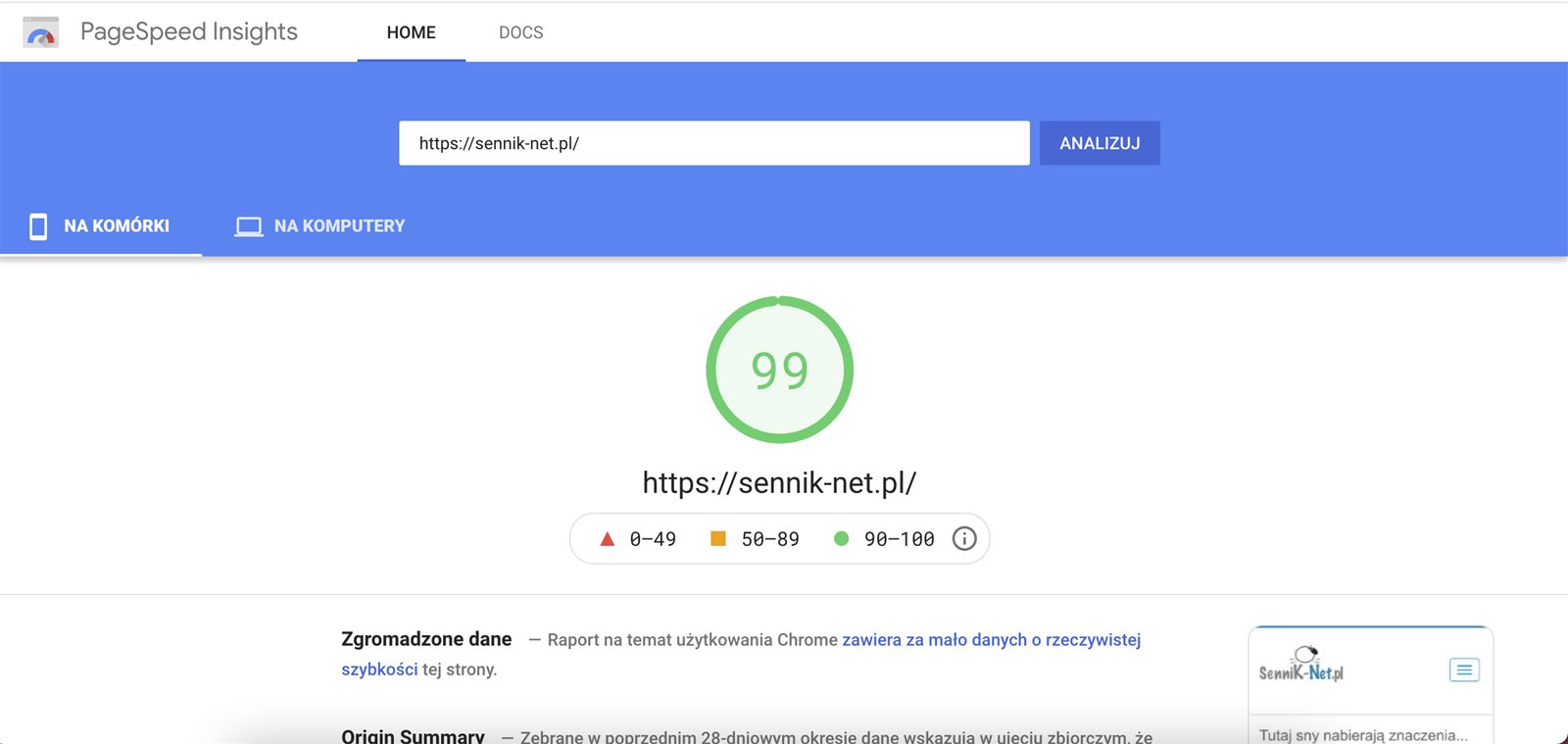Select the NA KOMÓRKI tab label

[117, 226]
